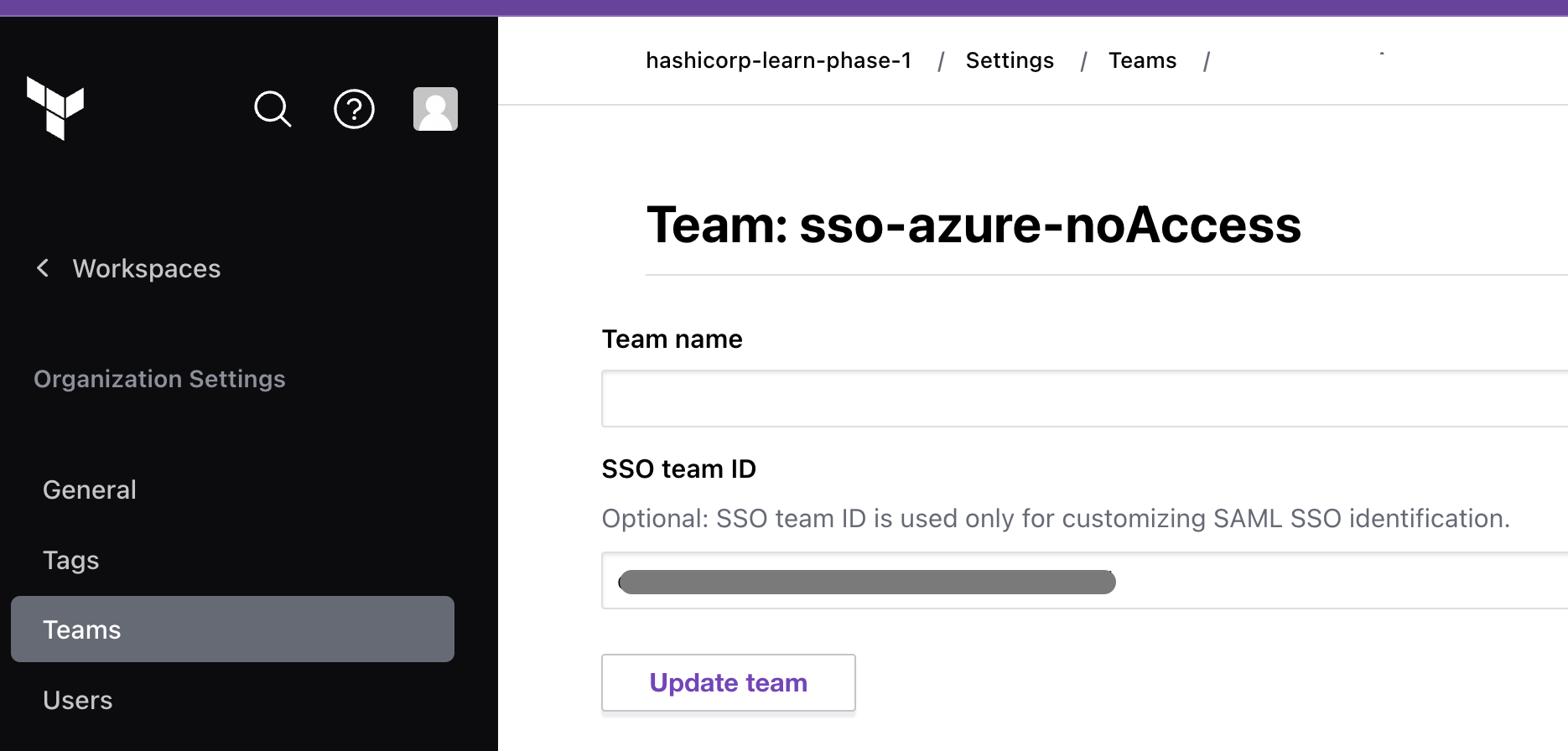Click the Terraform logo icon
This screenshot has height=751, width=1568.
click(55, 108)
